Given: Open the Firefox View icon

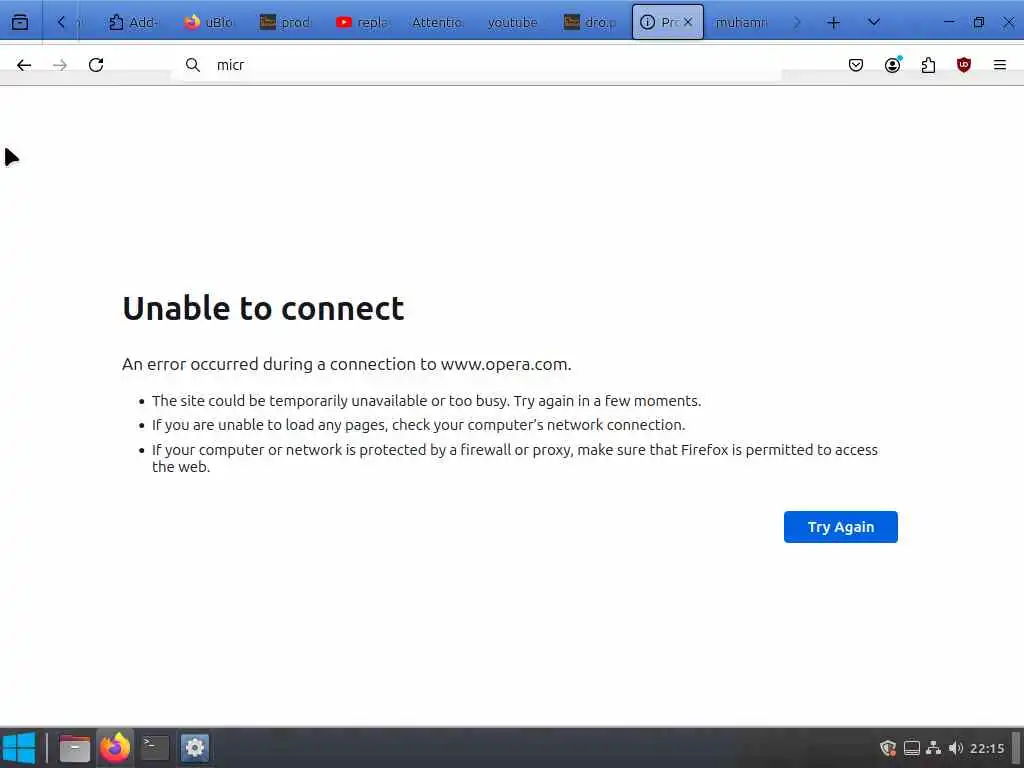Looking at the screenshot, I should click(20, 22).
